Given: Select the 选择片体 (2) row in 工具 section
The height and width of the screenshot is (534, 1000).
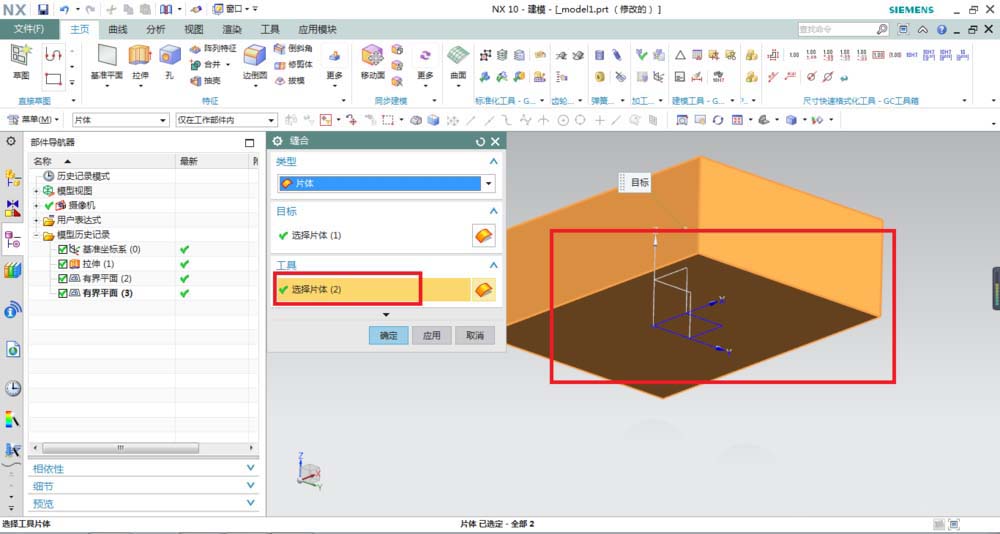Looking at the screenshot, I should [x=374, y=290].
